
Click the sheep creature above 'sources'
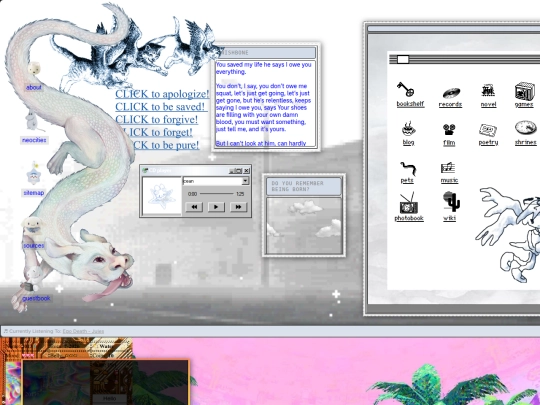pos(33,226)
